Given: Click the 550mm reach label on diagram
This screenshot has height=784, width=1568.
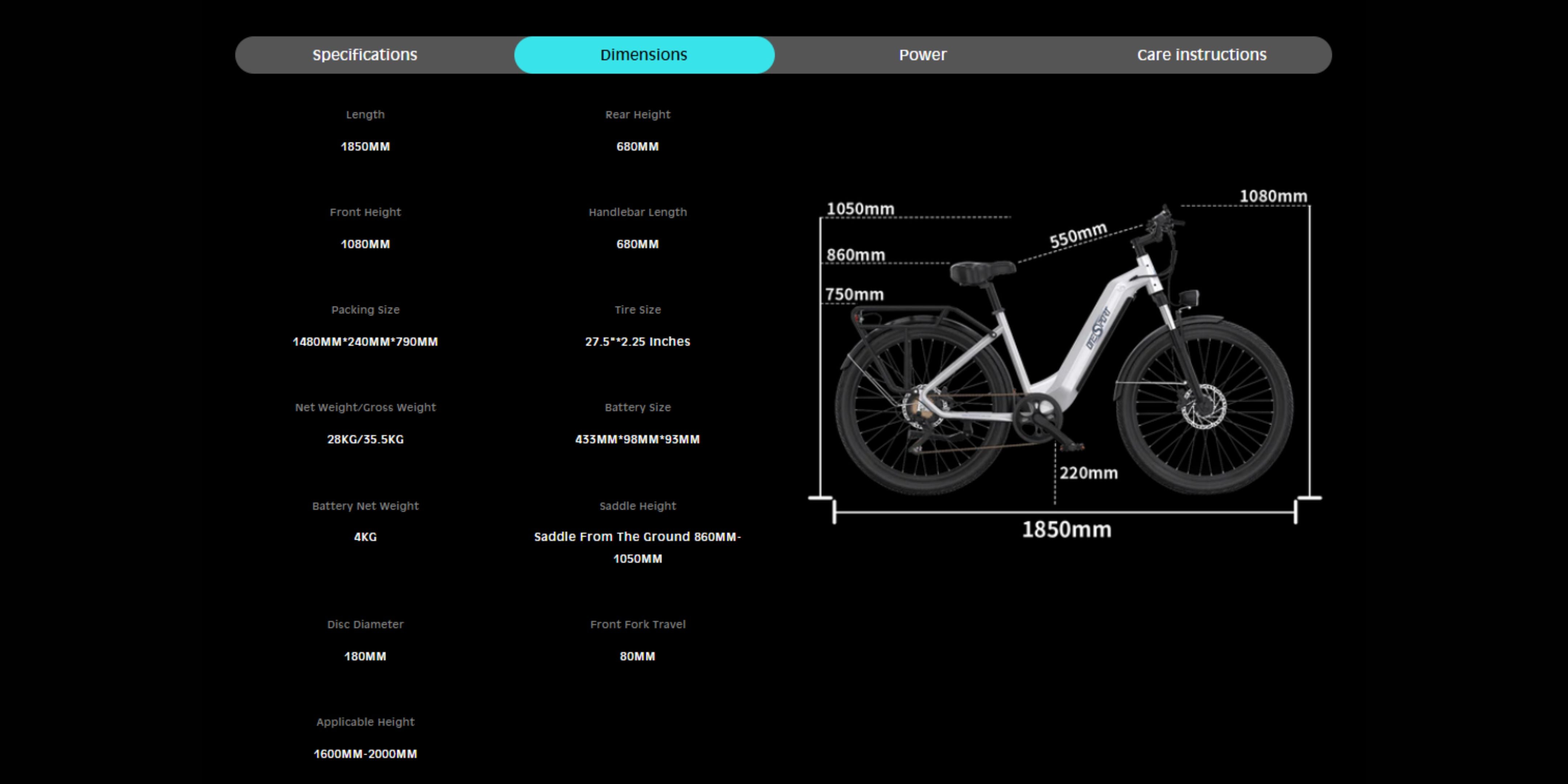Looking at the screenshot, I should coord(1077,235).
